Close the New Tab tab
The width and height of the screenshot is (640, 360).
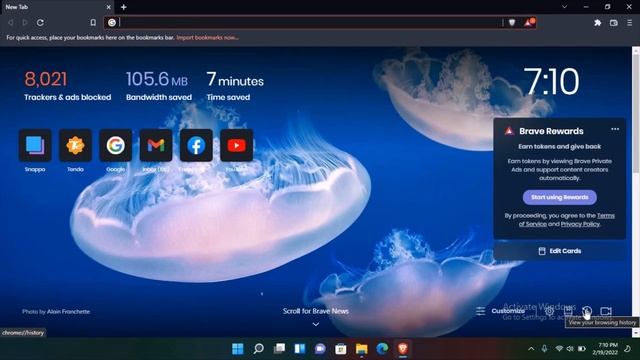(x=109, y=7)
